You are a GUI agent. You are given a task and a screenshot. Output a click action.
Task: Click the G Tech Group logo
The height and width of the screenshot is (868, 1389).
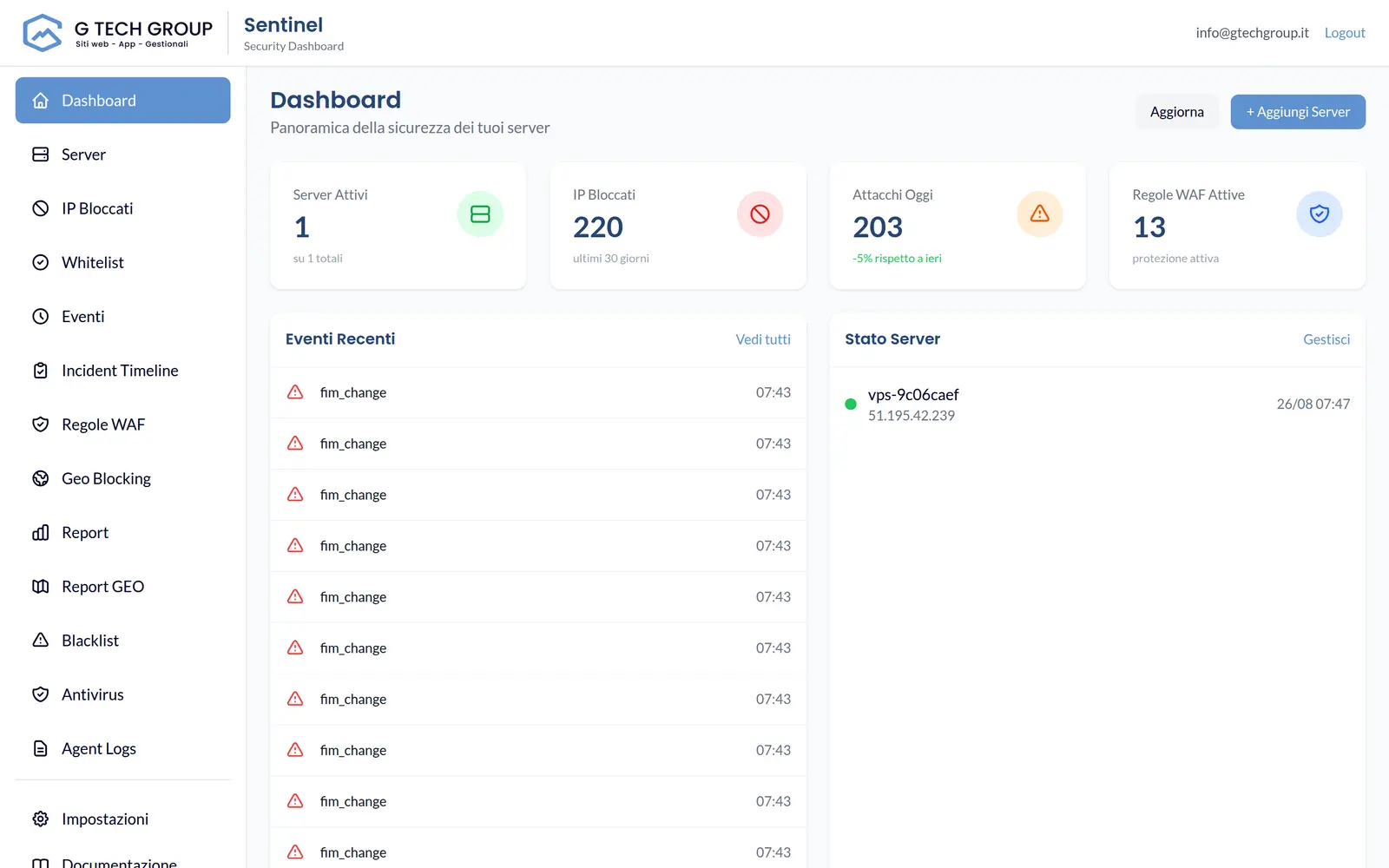(x=117, y=33)
